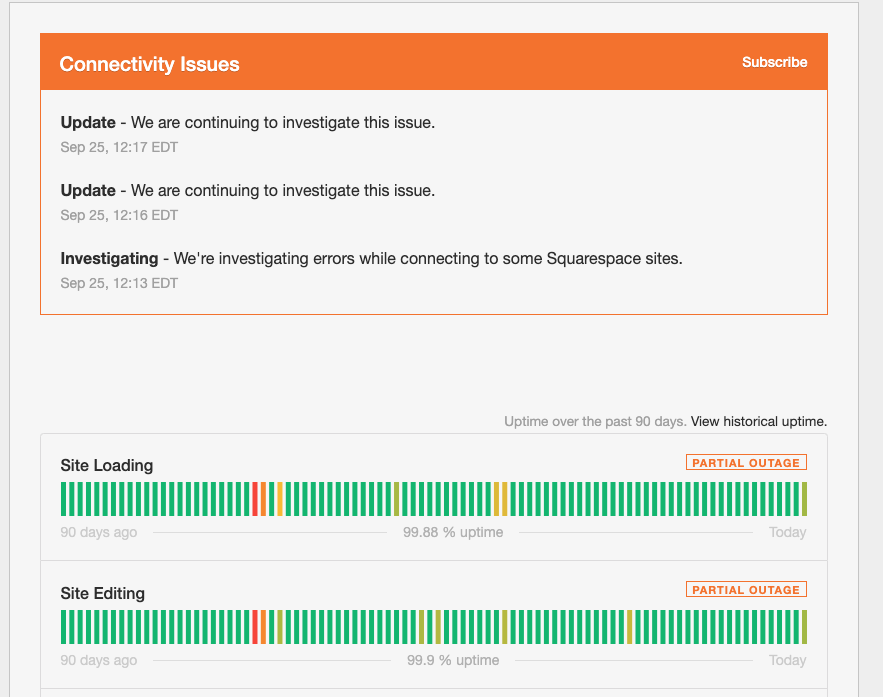The width and height of the screenshot is (883, 697).
Task: Open View historical uptime link
Action: coord(759,421)
